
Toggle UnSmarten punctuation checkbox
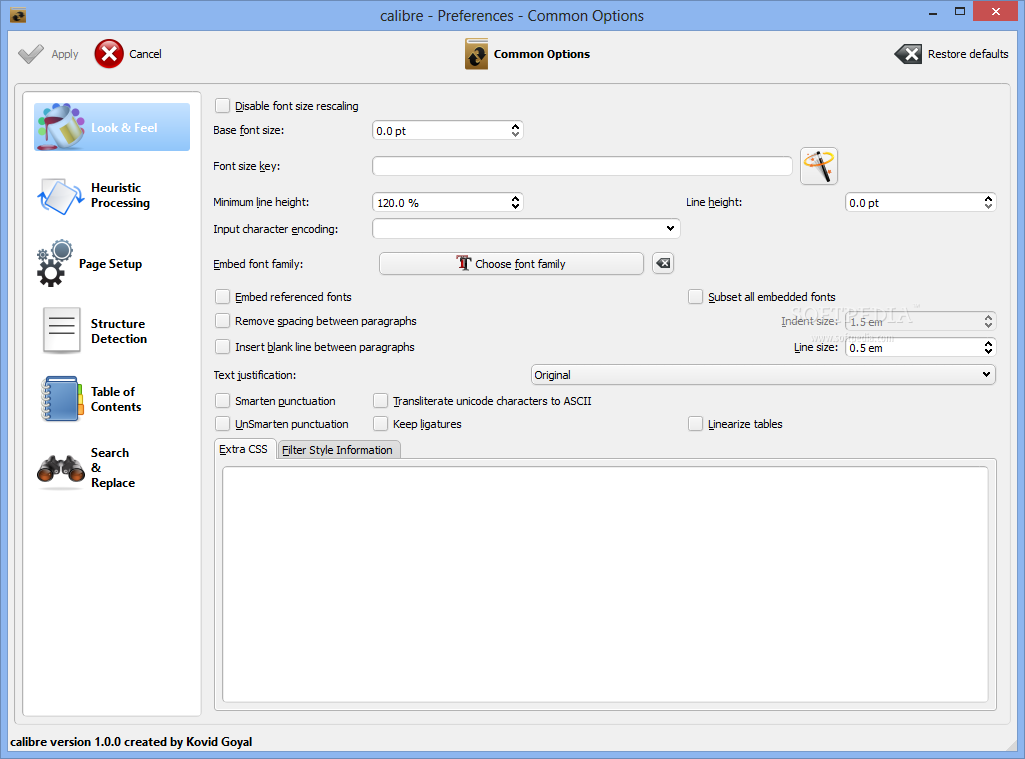[x=222, y=424]
